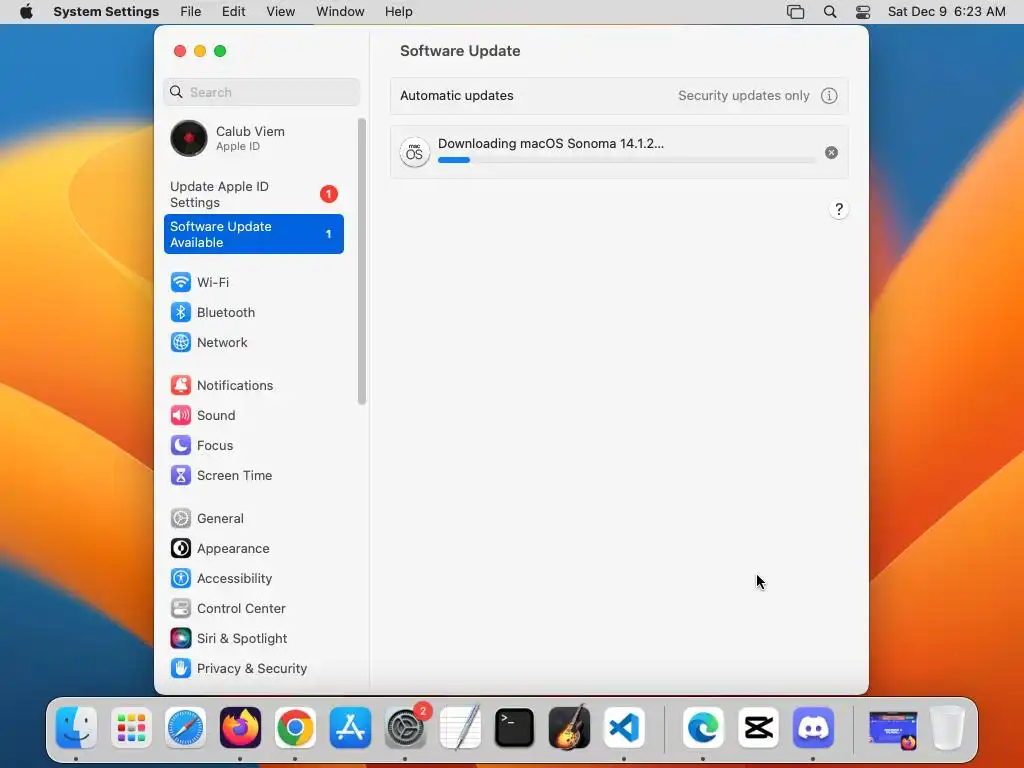Screen dimensions: 1024x768
Task: Open the Apple menu
Action: (x=26, y=12)
